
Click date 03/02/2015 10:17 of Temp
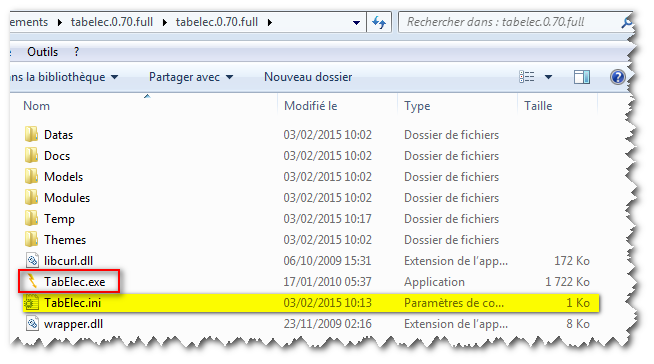pos(327,219)
